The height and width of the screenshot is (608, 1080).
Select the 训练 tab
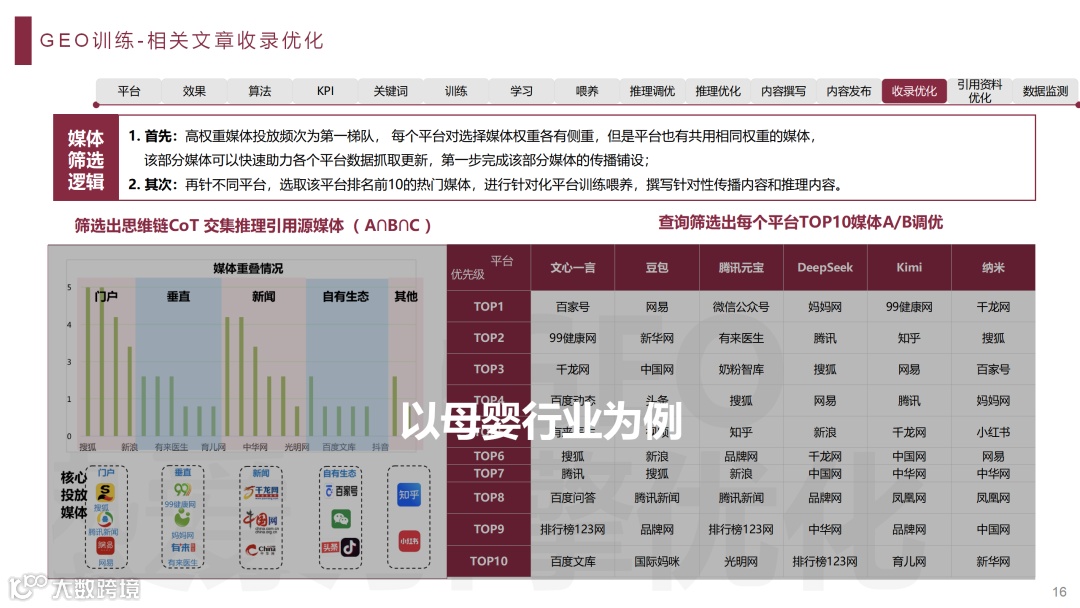pyautogui.click(x=456, y=91)
